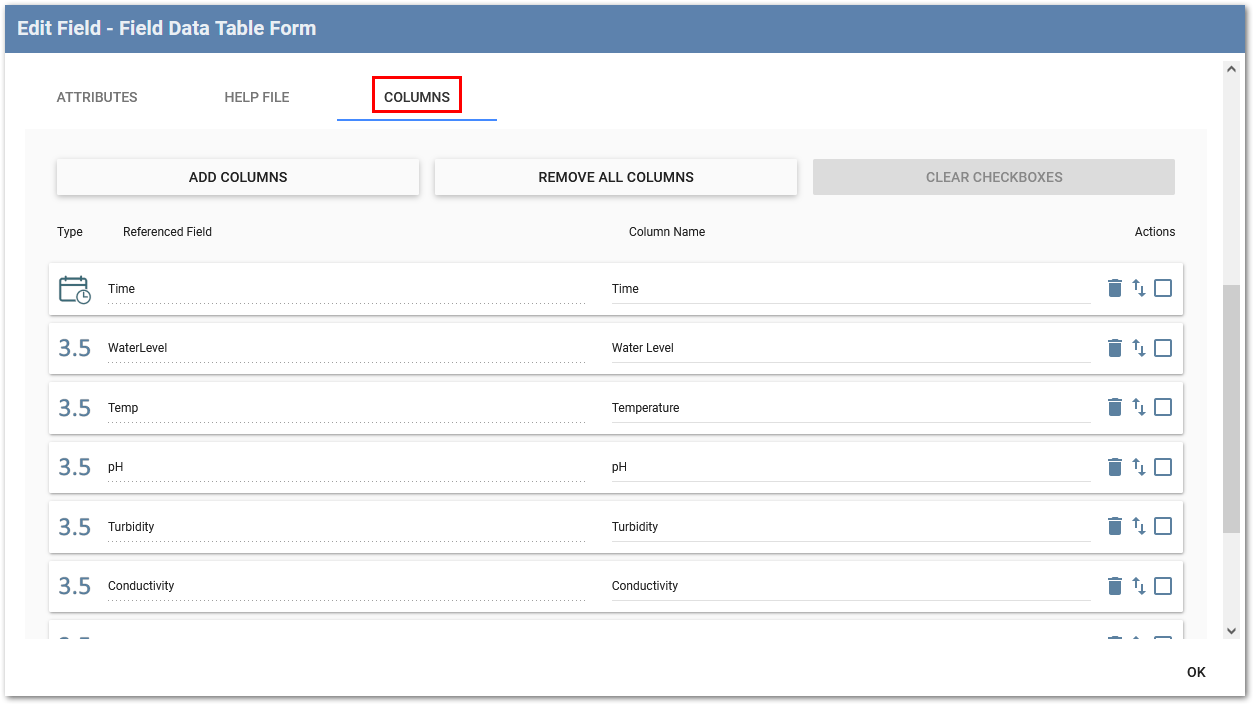The height and width of the screenshot is (705, 1254).
Task: Edit the Temperature column name field
Action: (x=851, y=408)
